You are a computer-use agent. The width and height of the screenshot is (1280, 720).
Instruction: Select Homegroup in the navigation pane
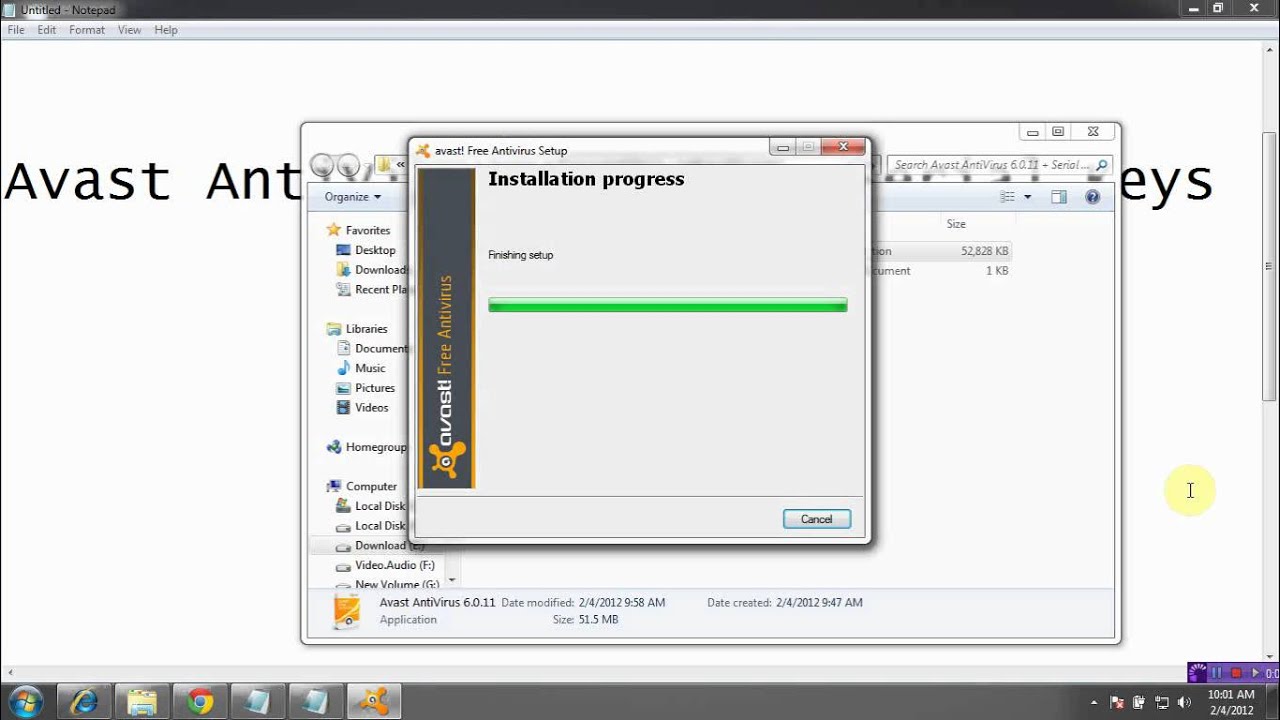click(376, 447)
